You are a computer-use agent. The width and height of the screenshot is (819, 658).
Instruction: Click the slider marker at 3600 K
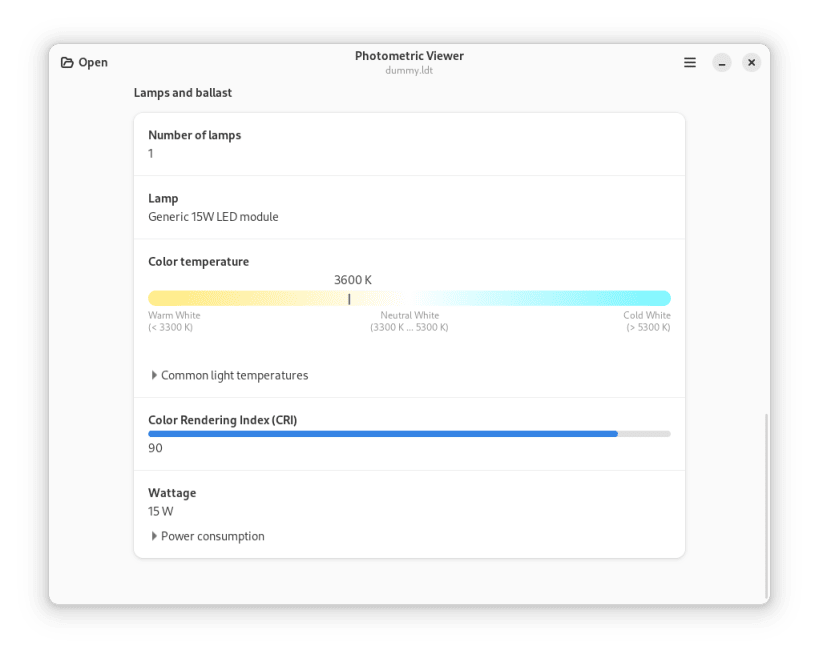click(x=349, y=297)
